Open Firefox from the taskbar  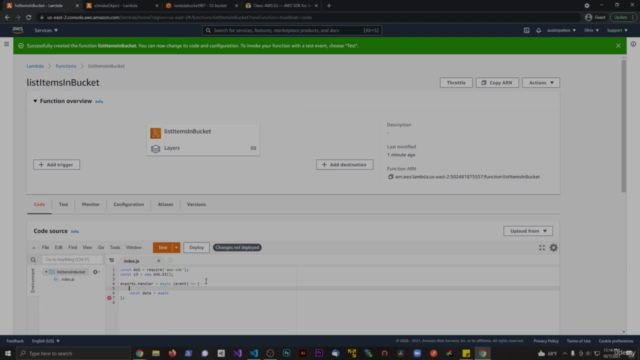pyautogui.click(x=172, y=353)
